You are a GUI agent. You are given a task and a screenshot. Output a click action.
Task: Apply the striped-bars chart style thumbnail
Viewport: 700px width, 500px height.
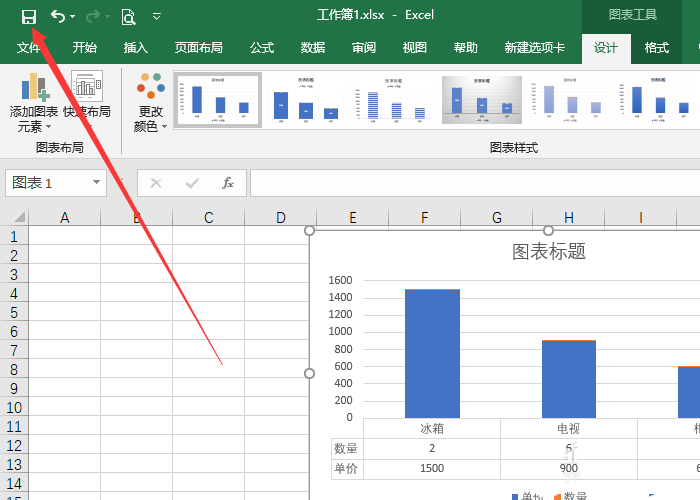[394, 100]
